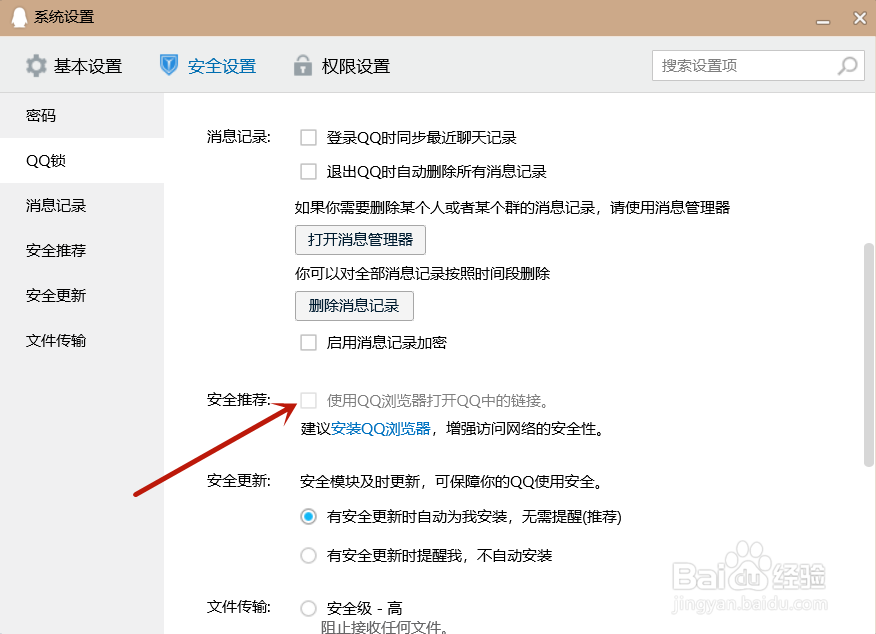
Task: Switch to the 权限设置 tab
Action: pyautogui.click(x=342, y=66)
